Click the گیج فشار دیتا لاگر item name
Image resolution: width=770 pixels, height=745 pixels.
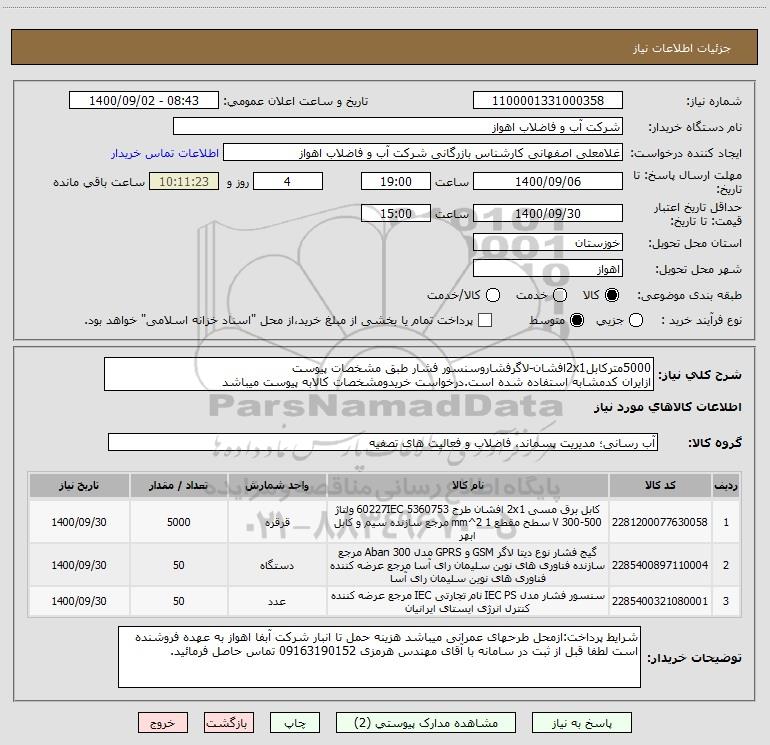pyautogui.click(x=468, y=565)
